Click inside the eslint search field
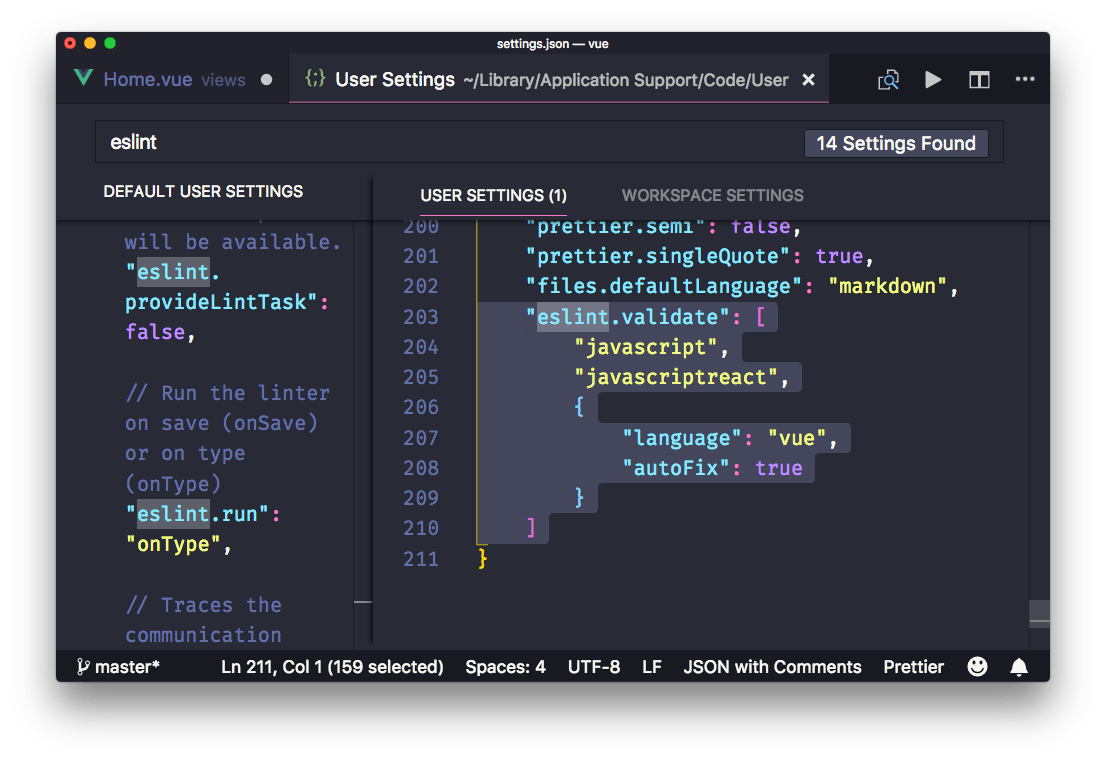1106x762 pixels. [x=300, y=142]
